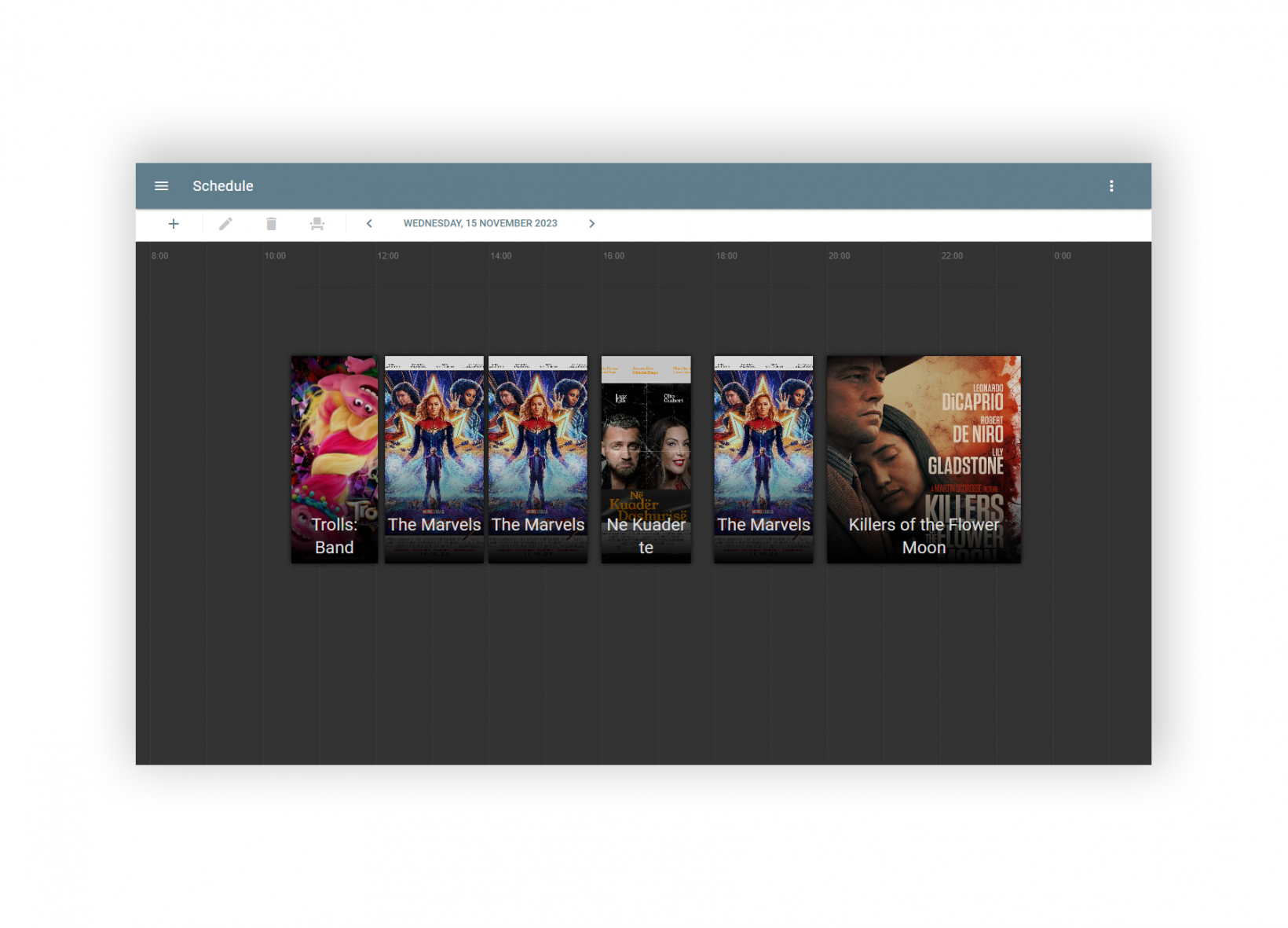Click the 0:00 timeline label
The height and width of the screenshot is (928, 1288).
coord(1063,256)
